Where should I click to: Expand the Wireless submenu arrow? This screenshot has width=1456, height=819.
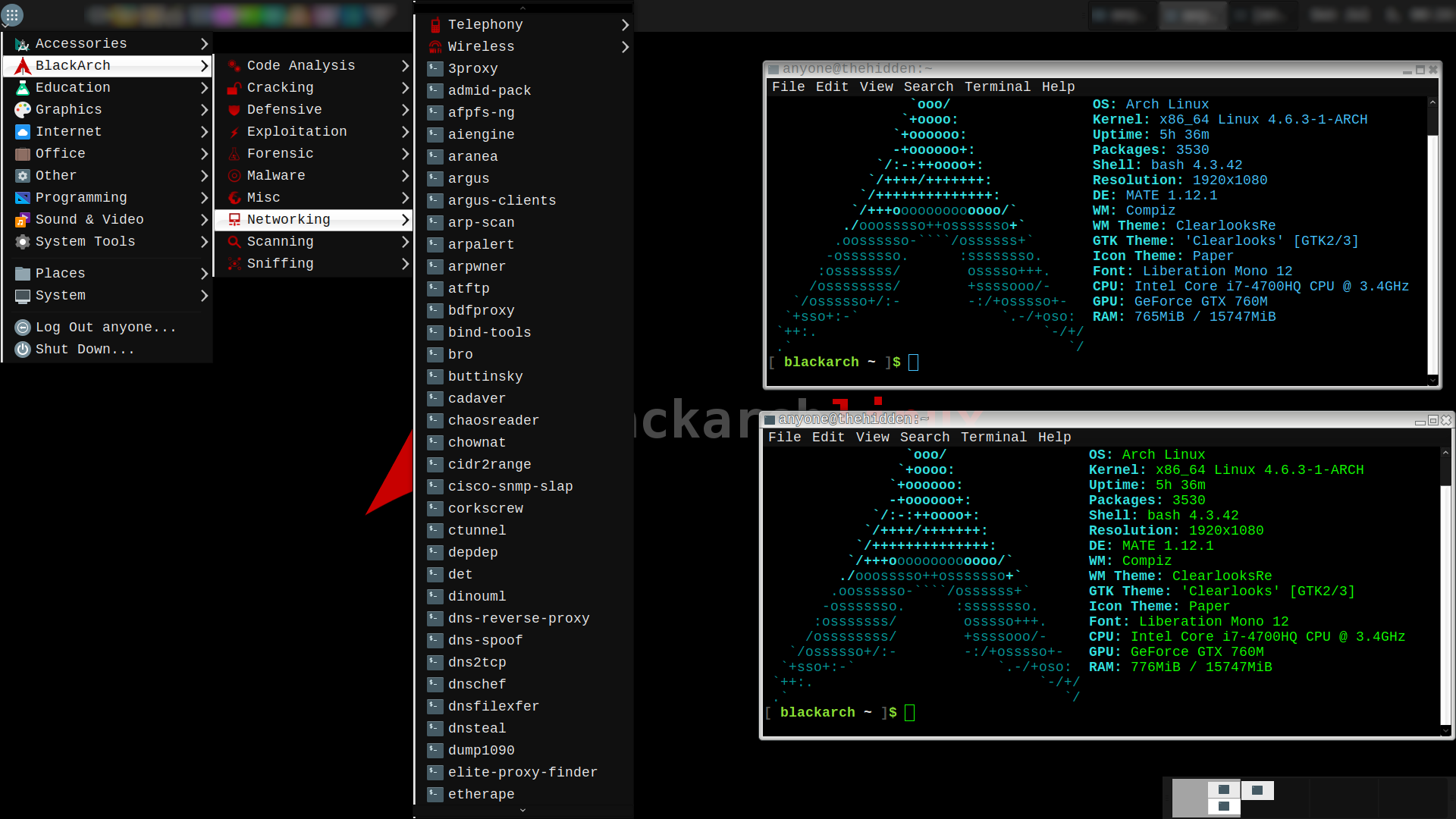pyautogui.click(x=625, y=47)
